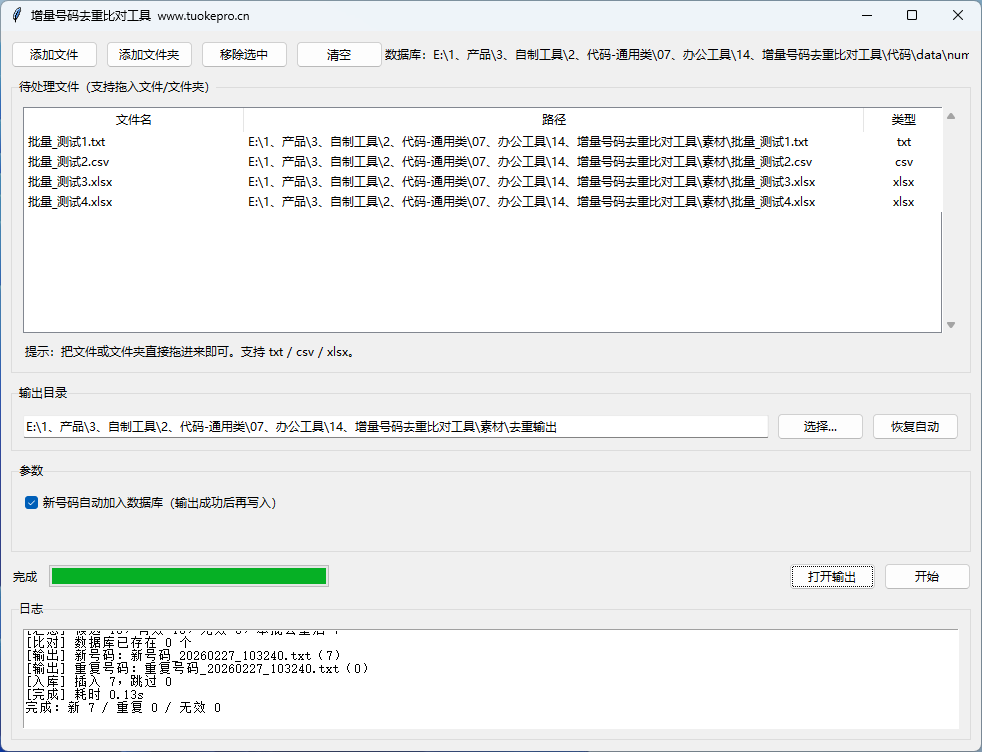Click the 类型 column header

click(903, 120)
